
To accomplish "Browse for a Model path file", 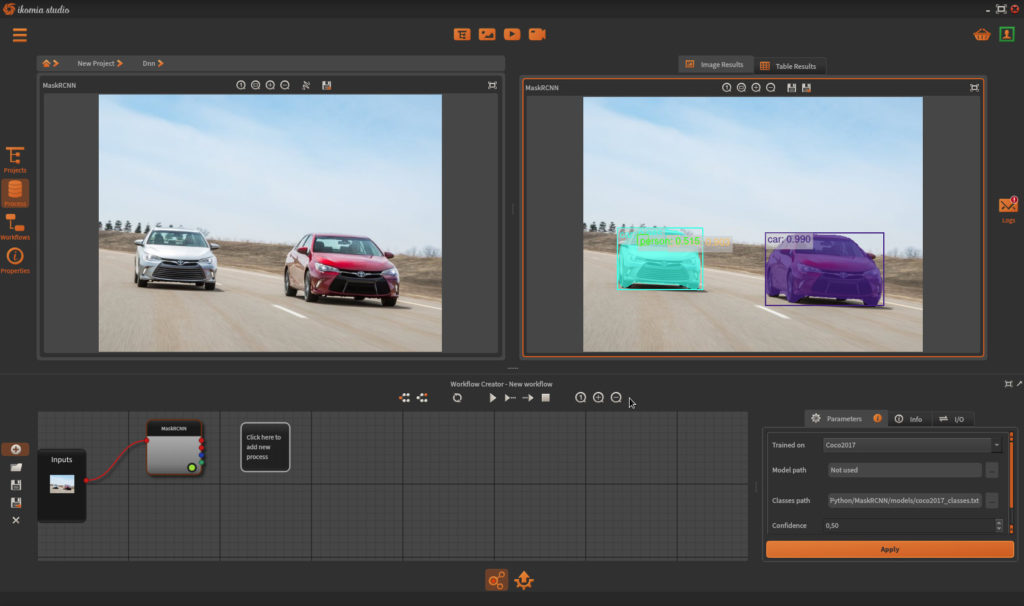I will click(991, 469).
